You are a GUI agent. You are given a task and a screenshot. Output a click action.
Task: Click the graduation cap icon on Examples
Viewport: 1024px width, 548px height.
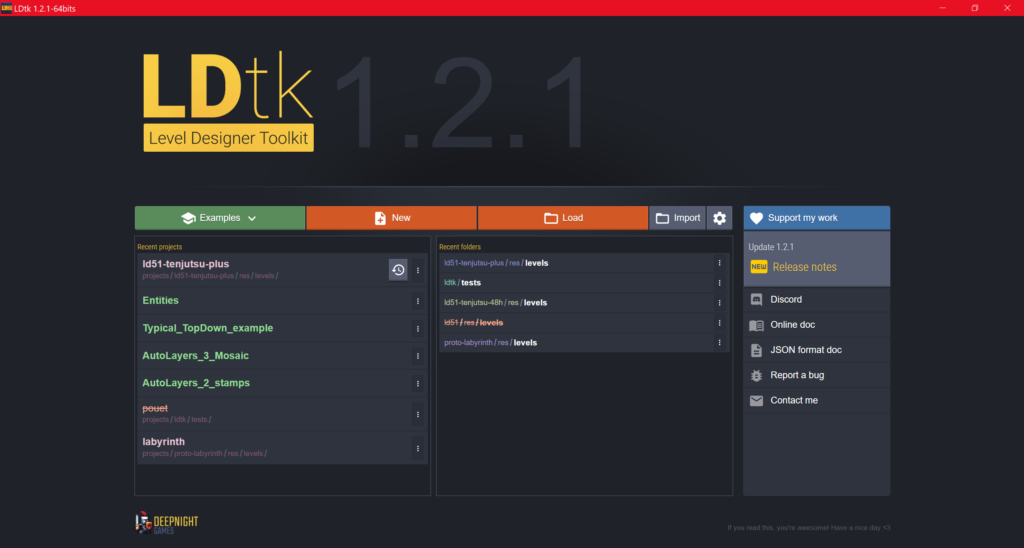(188, 218)
